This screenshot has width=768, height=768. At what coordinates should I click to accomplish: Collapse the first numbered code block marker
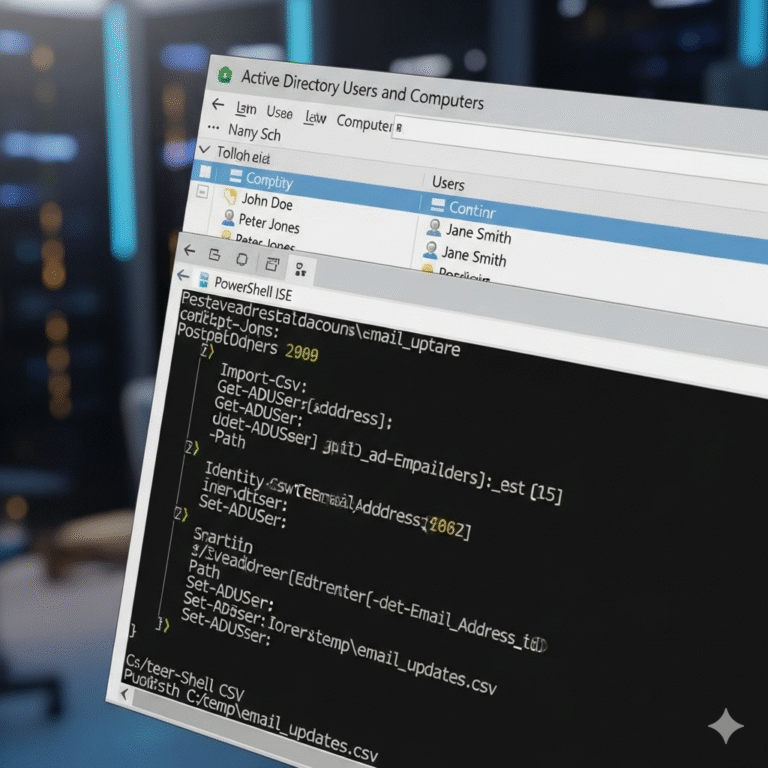pyautogui.click(x=206, y=351)
